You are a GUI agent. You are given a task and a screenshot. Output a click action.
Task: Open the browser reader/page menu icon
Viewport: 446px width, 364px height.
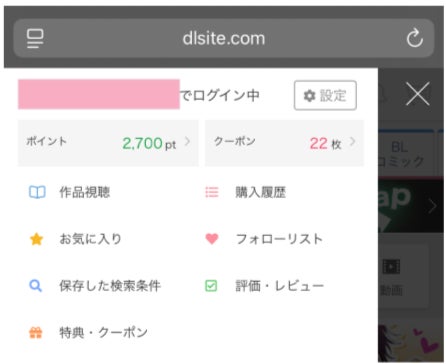[x=35, y=38]
